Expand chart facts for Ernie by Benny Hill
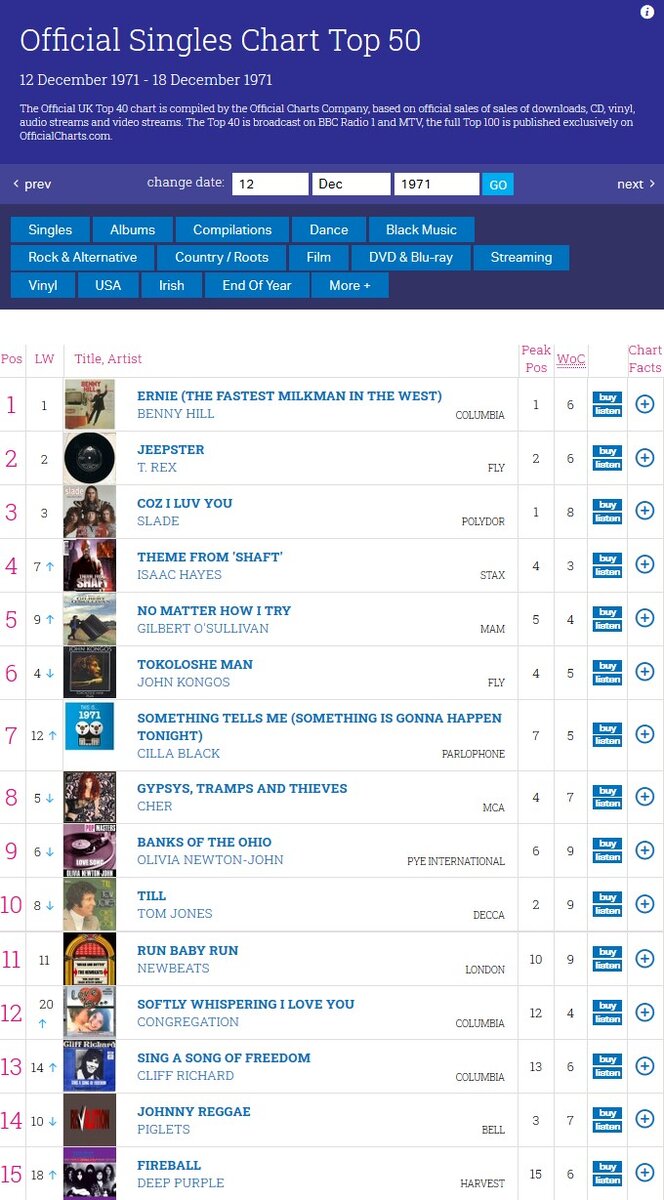 (645, 404)
